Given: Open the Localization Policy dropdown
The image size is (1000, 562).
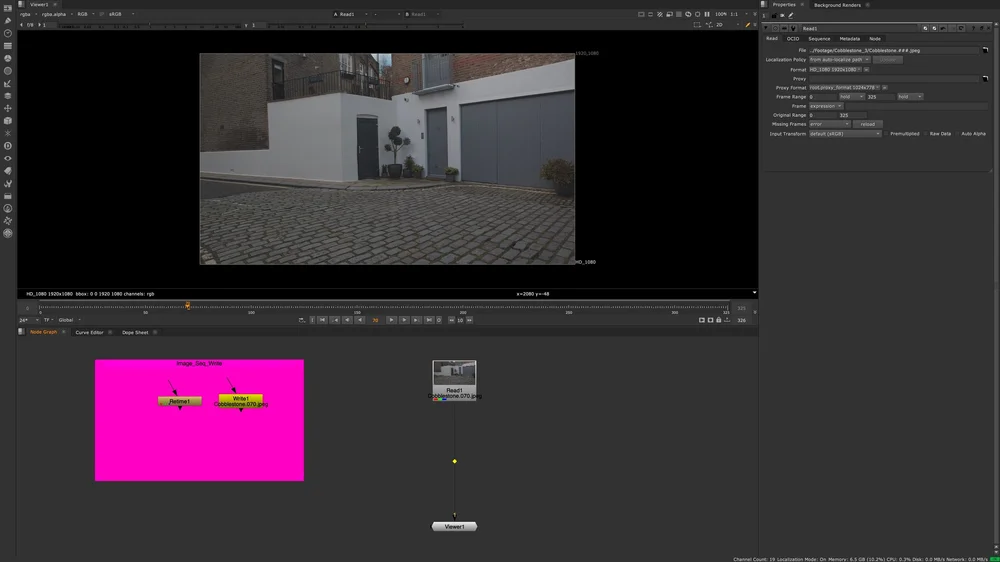Looking at the screenshot, I should point(839,59).
